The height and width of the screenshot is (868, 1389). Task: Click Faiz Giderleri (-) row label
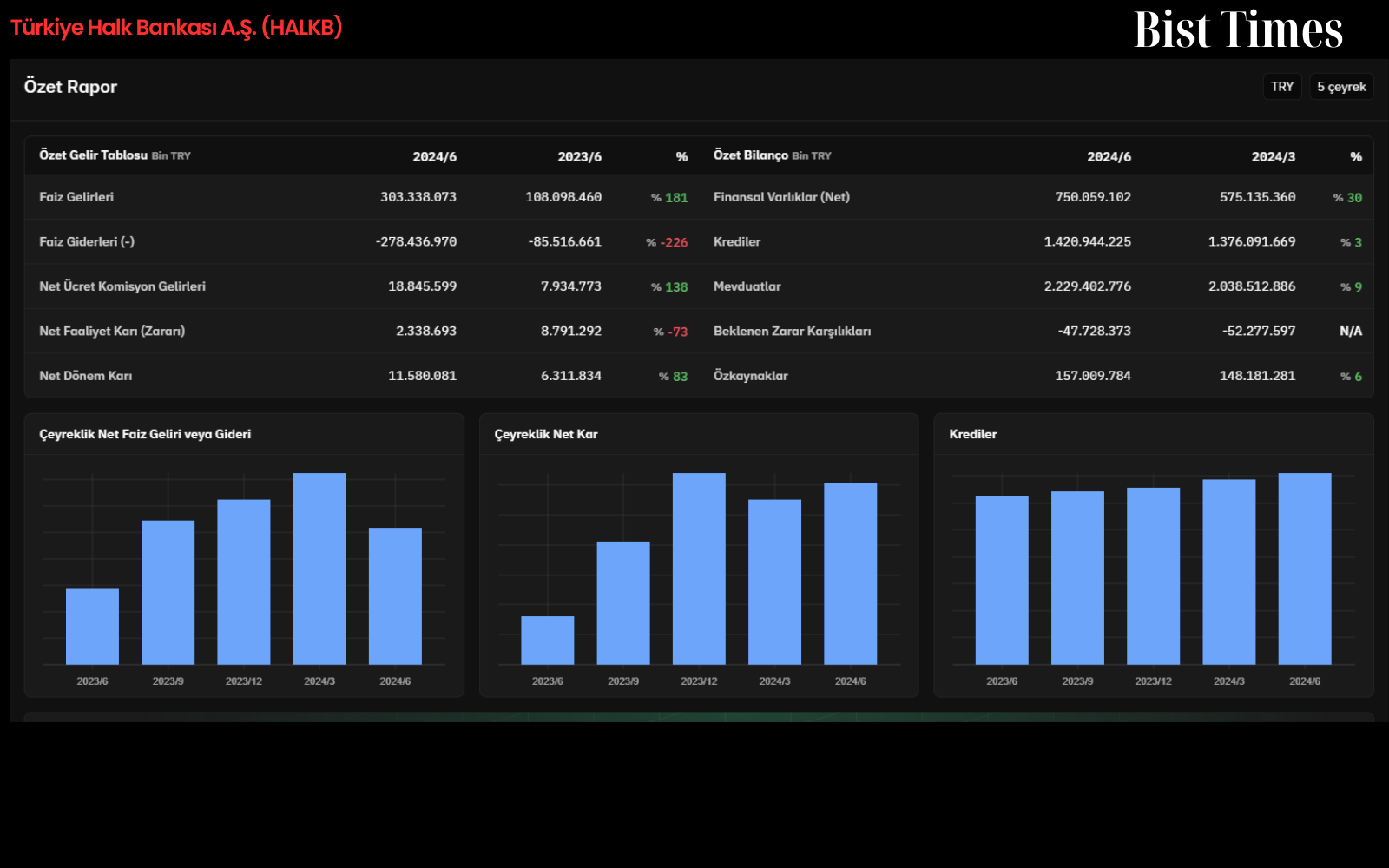click(x=87, y=242)
